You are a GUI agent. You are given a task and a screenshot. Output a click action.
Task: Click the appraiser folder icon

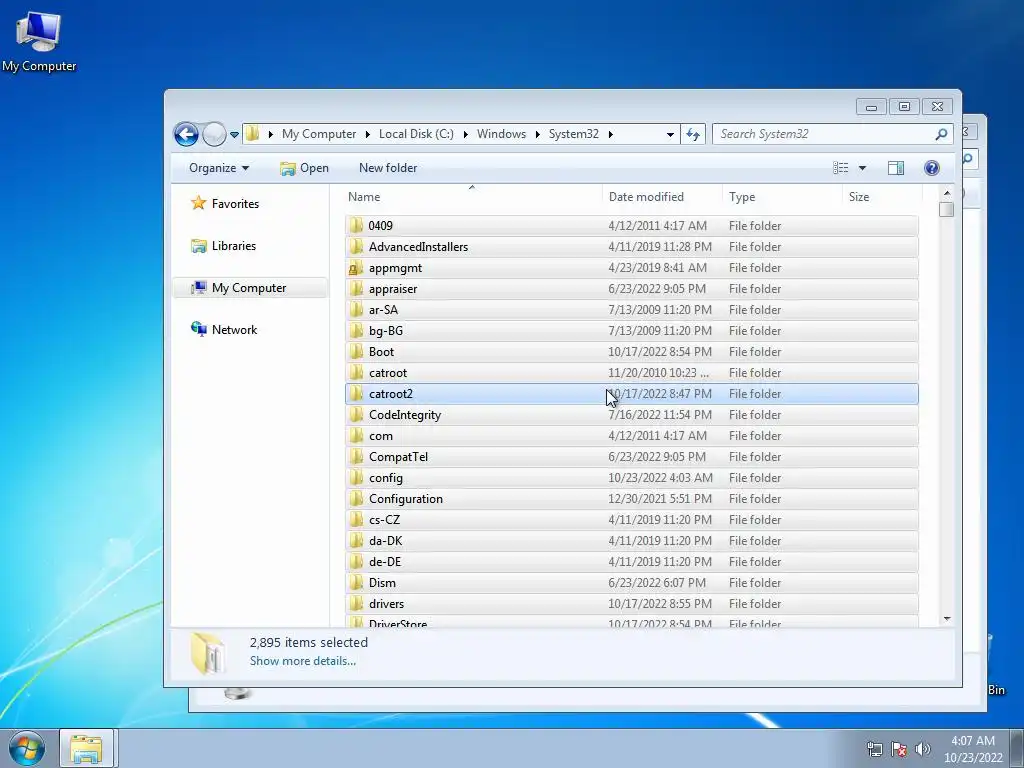click(x=356, y=289)
